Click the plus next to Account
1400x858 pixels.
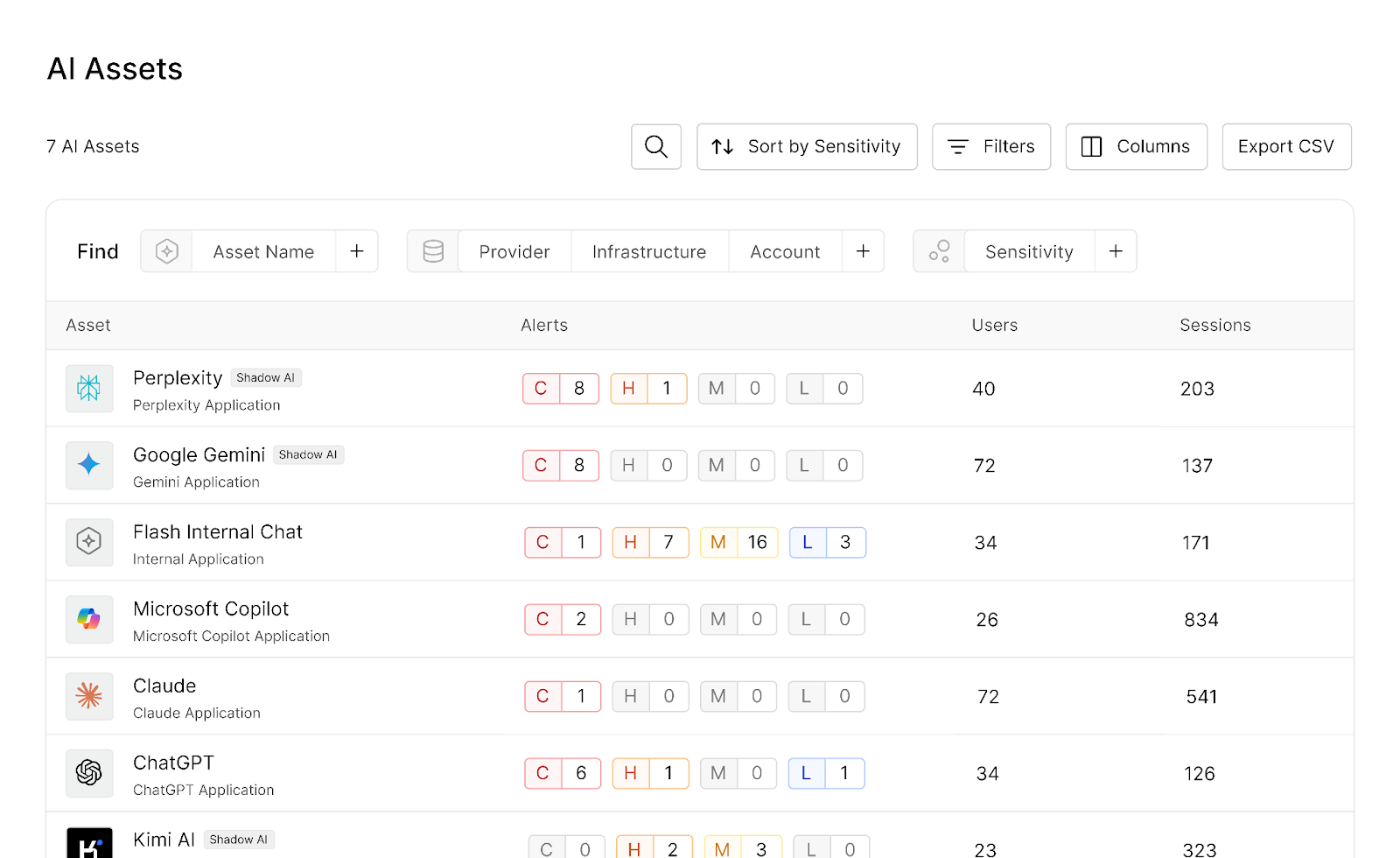[863, 251]
